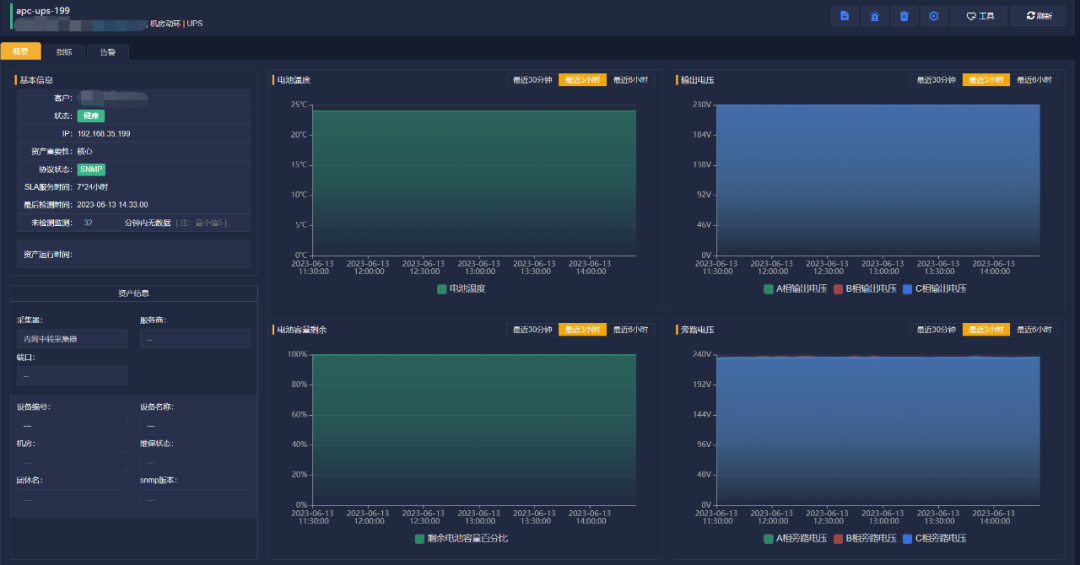Click the 机房 input field
Image resolution: width=1080 pixels, height=565 pixels.
coord(72,462)
